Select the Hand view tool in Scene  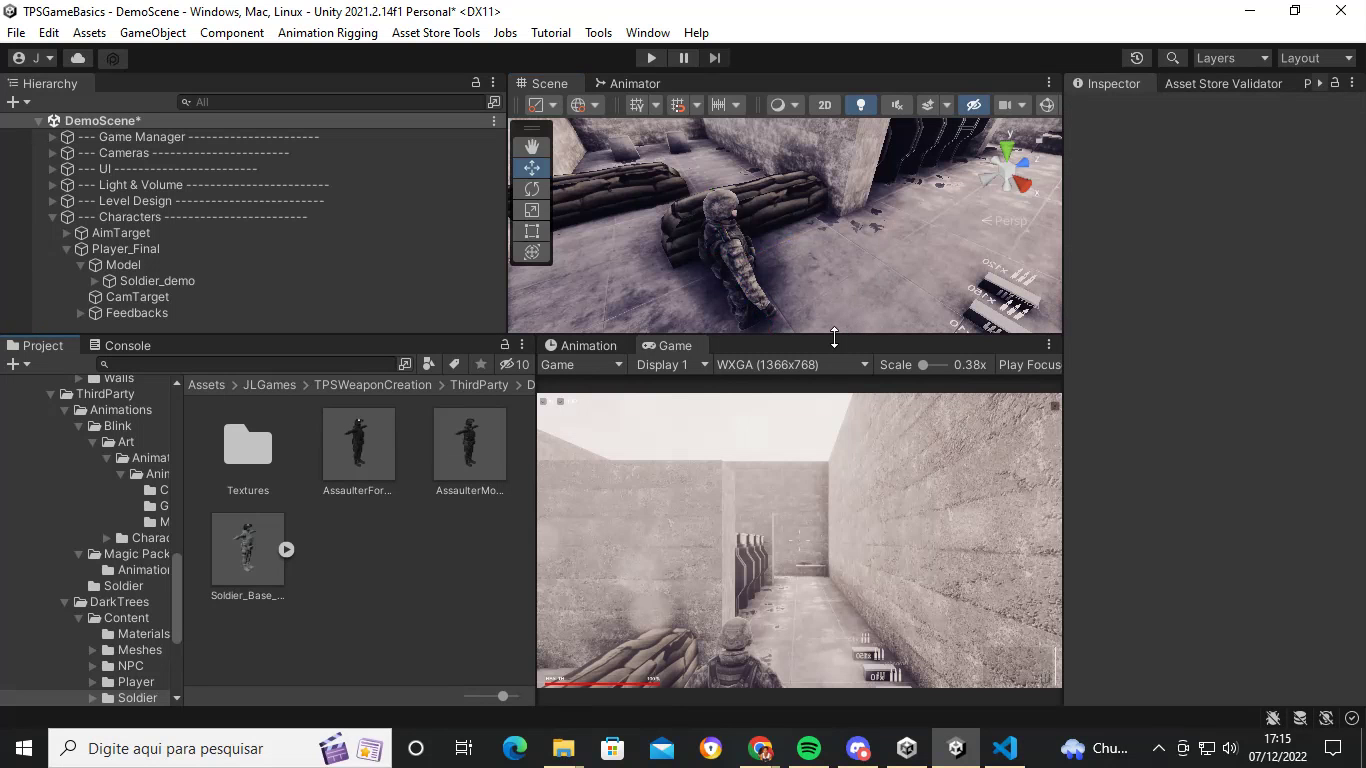click(x=532, y=147)
